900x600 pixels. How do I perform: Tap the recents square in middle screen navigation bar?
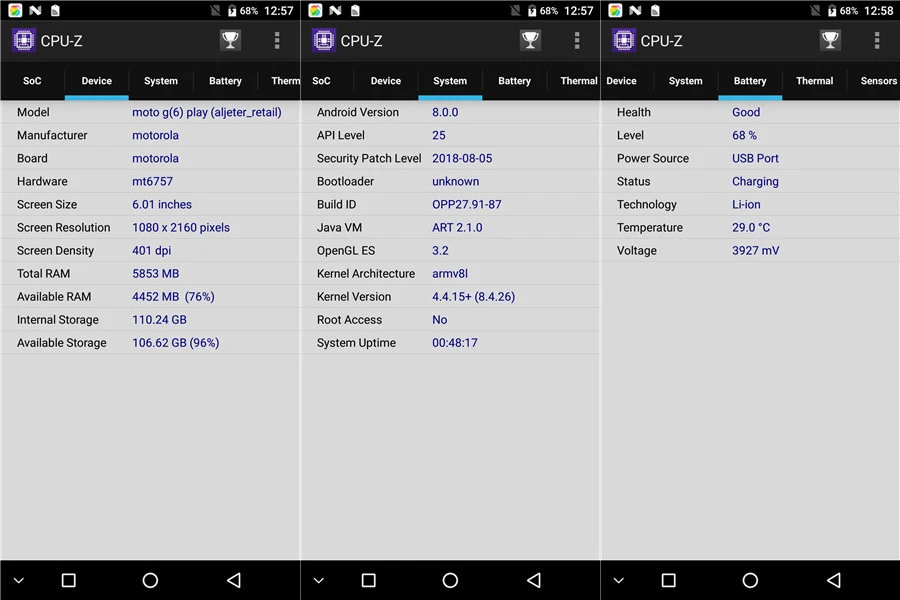(x=368, y=580)
